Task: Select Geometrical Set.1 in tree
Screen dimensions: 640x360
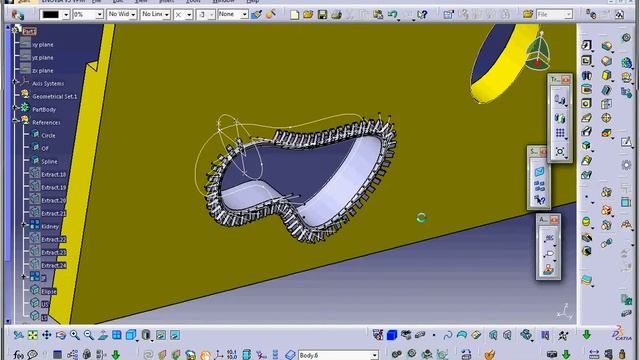Action: (55, 96)
